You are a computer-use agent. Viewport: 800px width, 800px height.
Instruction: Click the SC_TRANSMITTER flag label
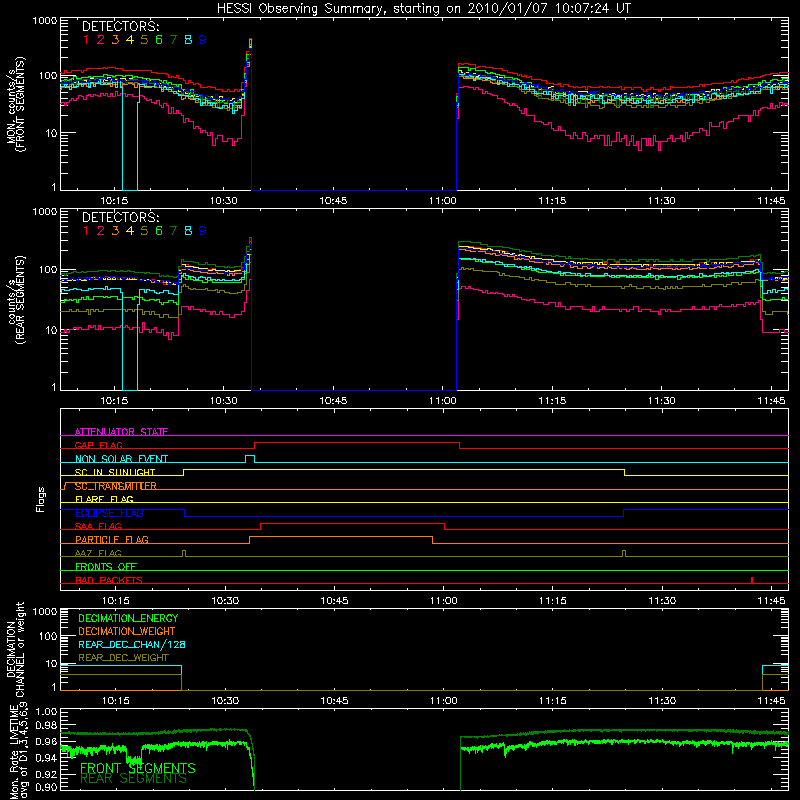click(116, 486)
